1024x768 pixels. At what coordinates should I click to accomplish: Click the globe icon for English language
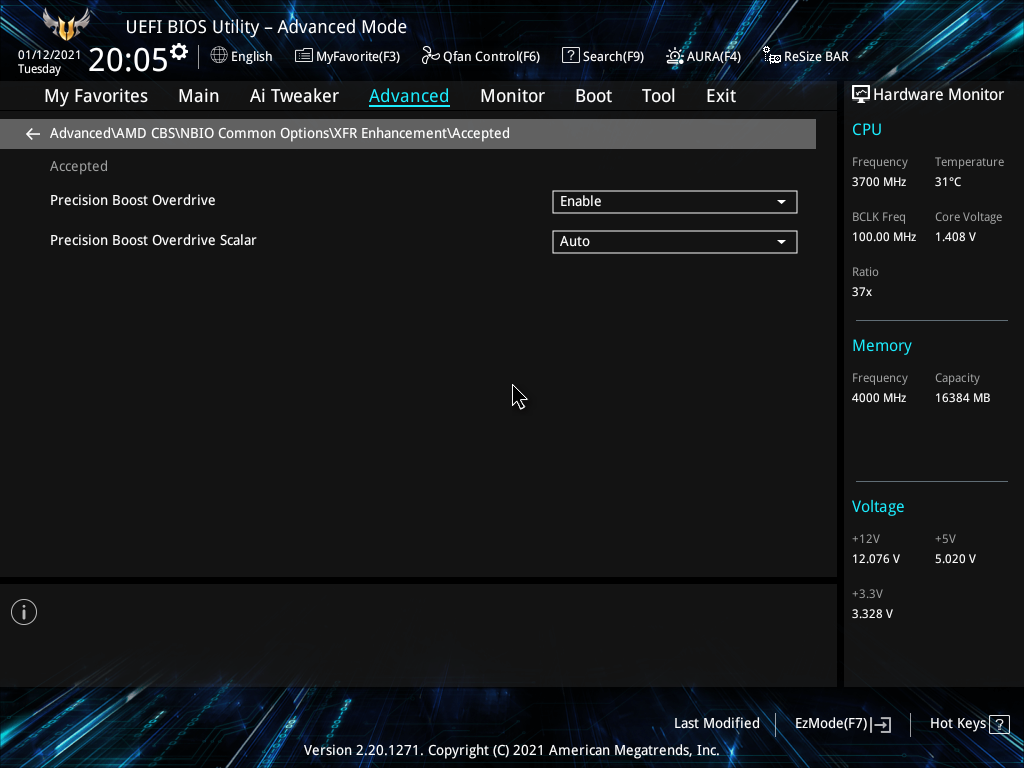click(219, 56)
